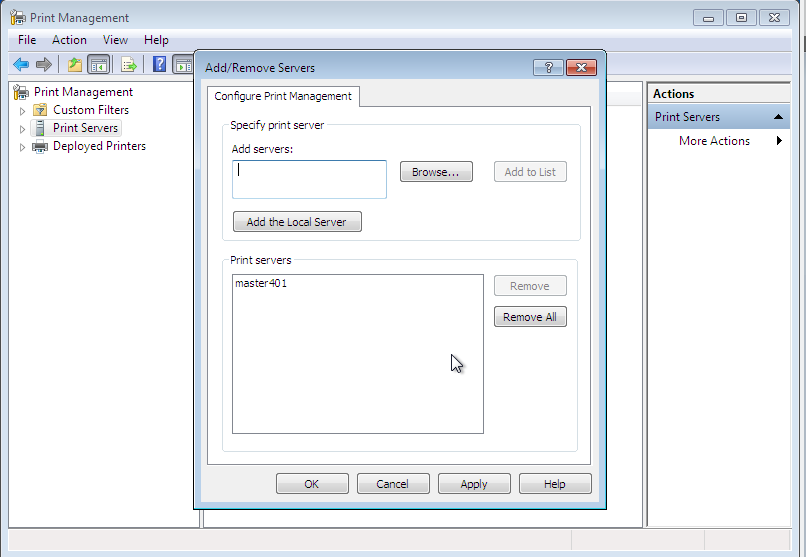Viewport: 806px width, 557px height.
Task: Click the Export List toolbar icon
Action: coord(129,65)
